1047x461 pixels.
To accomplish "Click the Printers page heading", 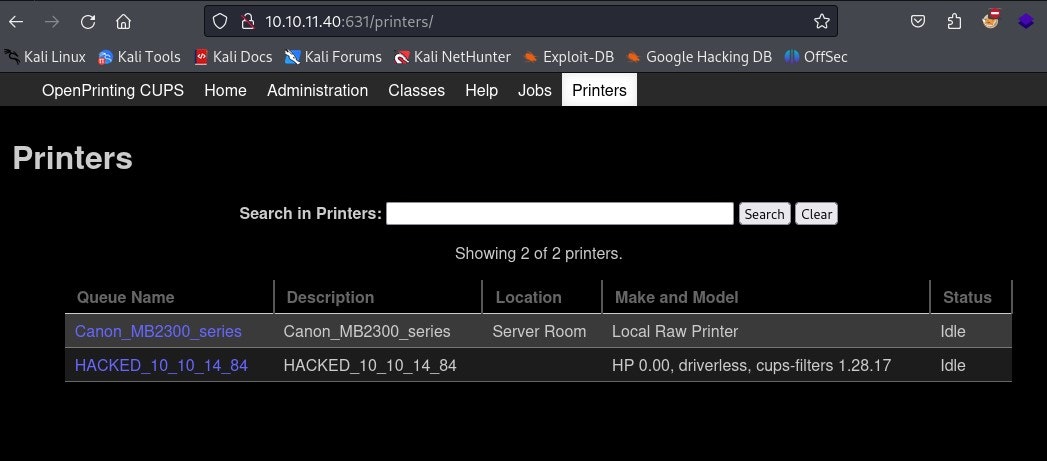I will click(x=73, y=158).
